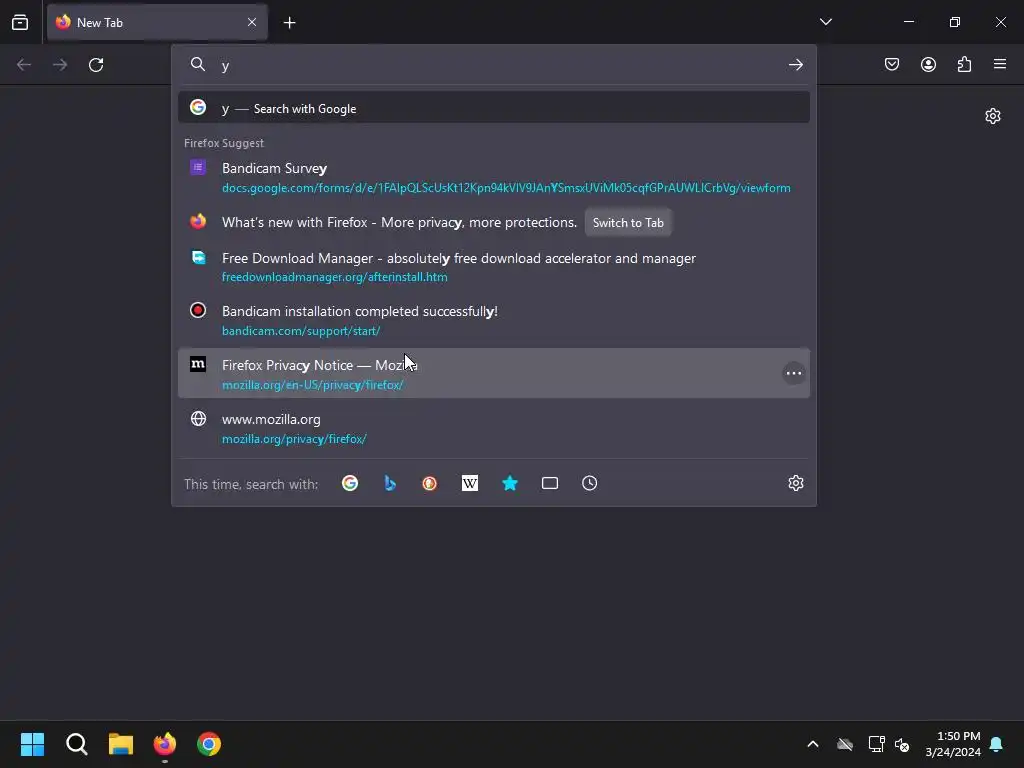1024x768 pixels.
Task: Click the address bar input field
Action: tap(496, 65)
